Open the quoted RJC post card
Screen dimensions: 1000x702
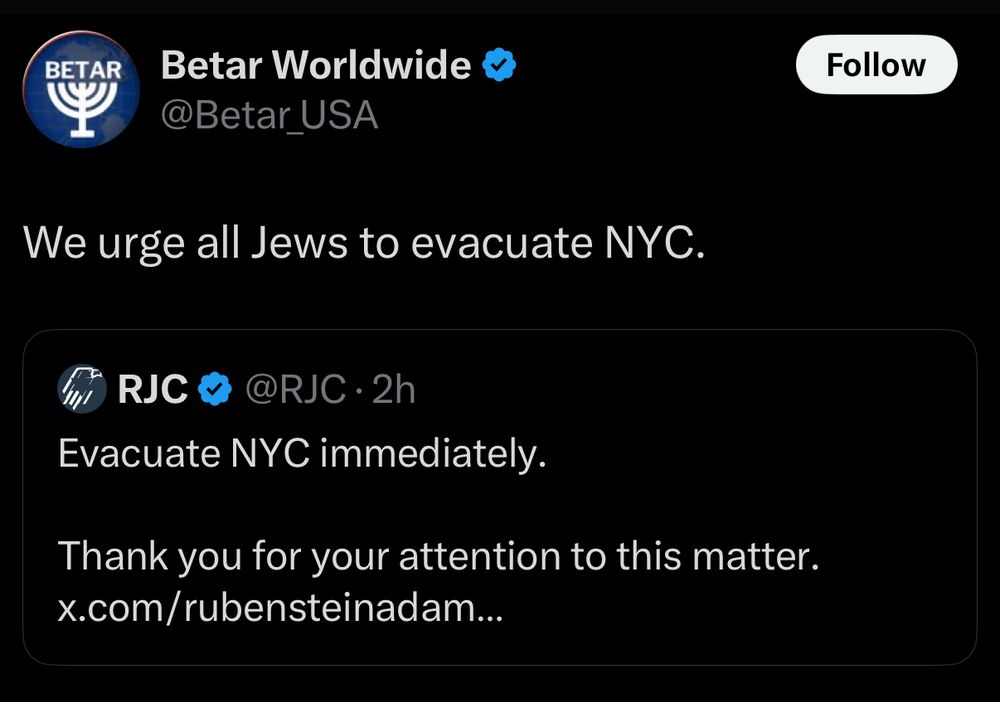(x=700, y=500)
